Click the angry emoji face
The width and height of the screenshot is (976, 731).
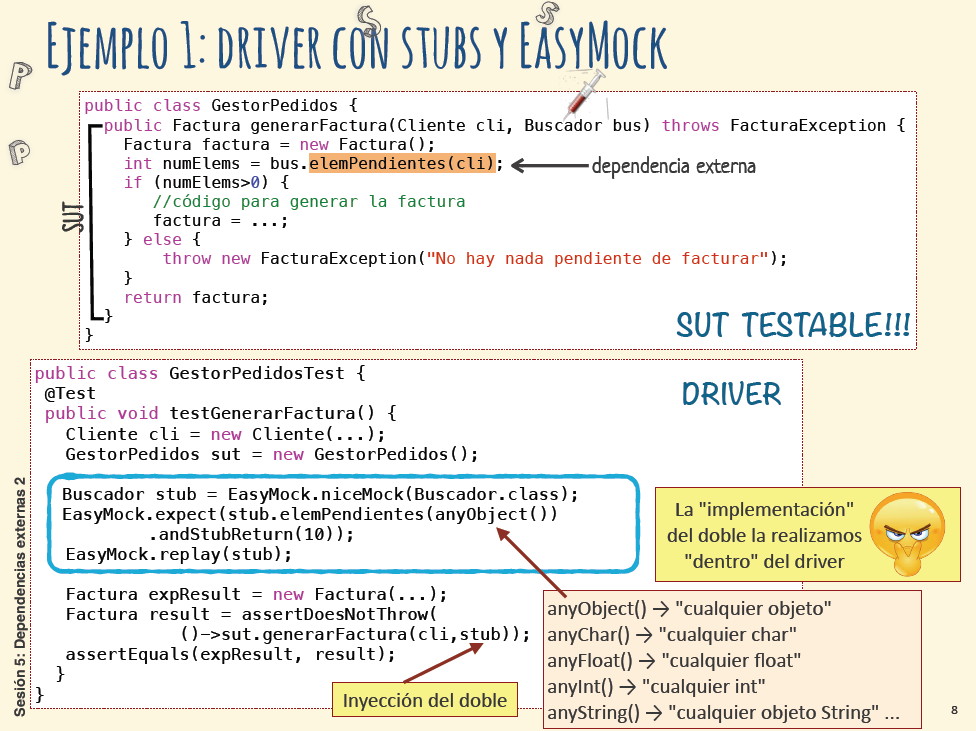tap(904, 534)
